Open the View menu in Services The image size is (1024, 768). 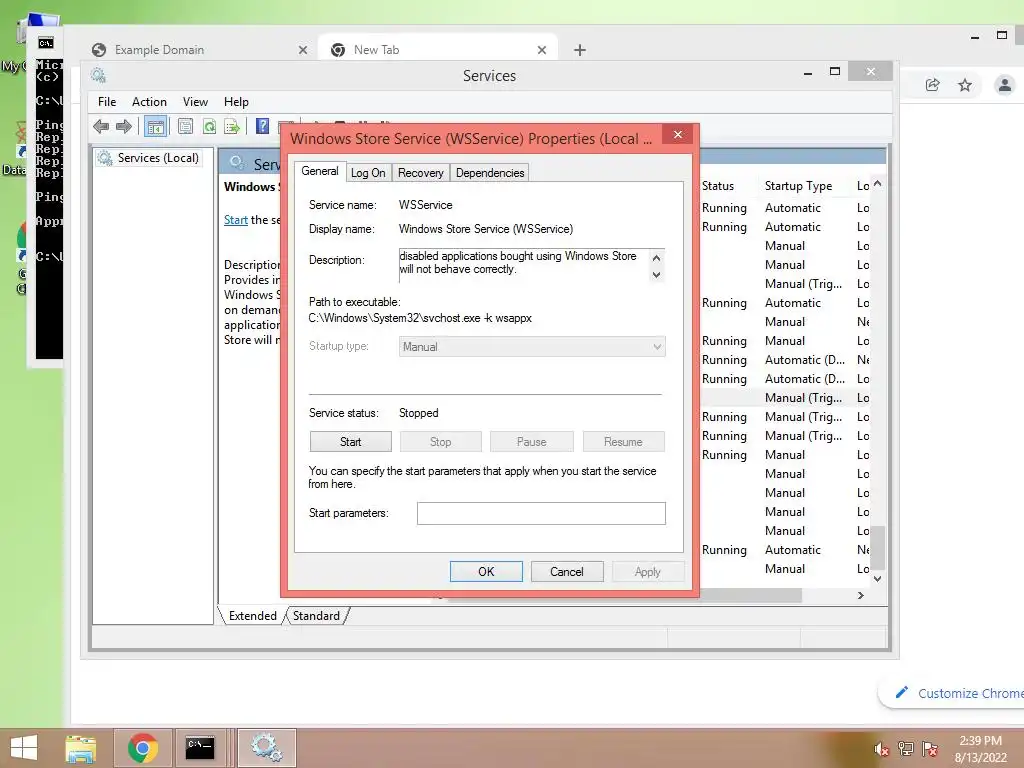195,102
